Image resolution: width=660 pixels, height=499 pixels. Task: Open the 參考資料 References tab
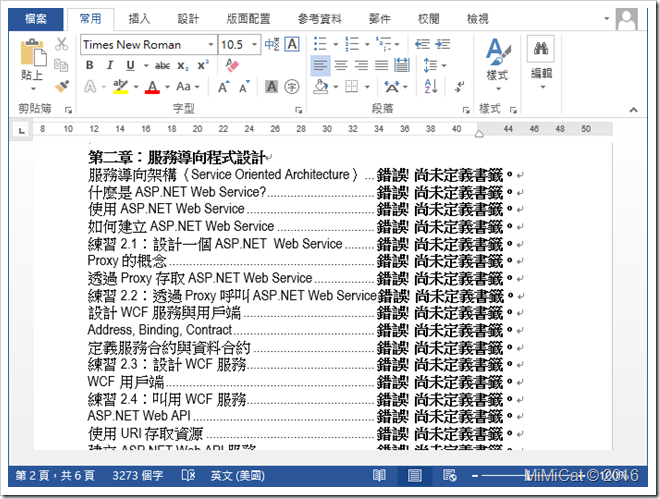tap(319, 19)
